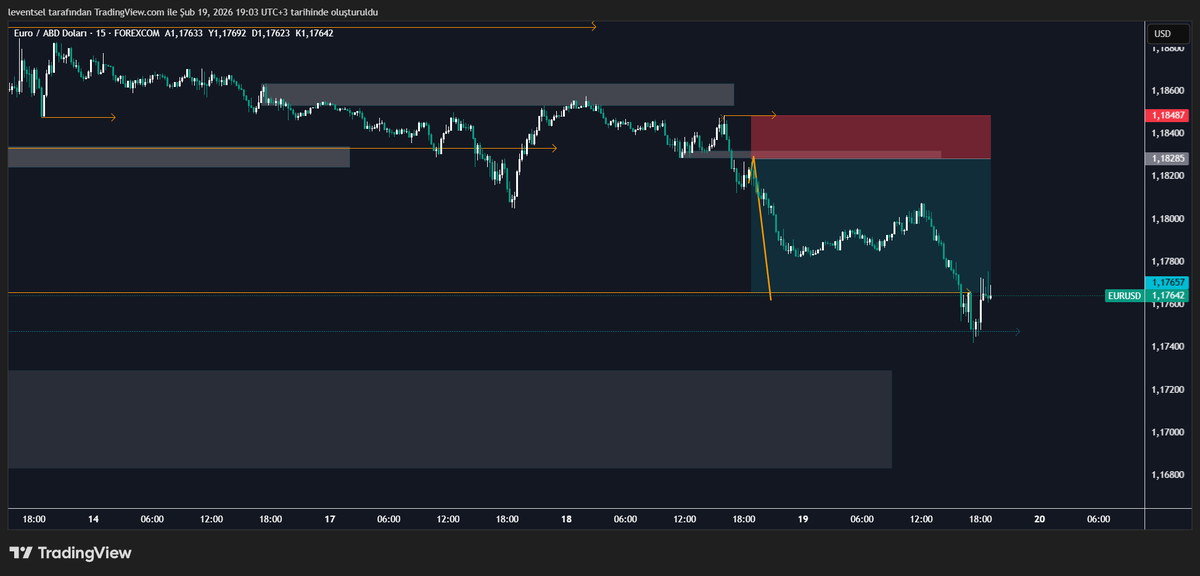Click the 1,18600 price axis tick
Image resolution: width=1200 pixels, height=576 pixels.
(1167, 91)
